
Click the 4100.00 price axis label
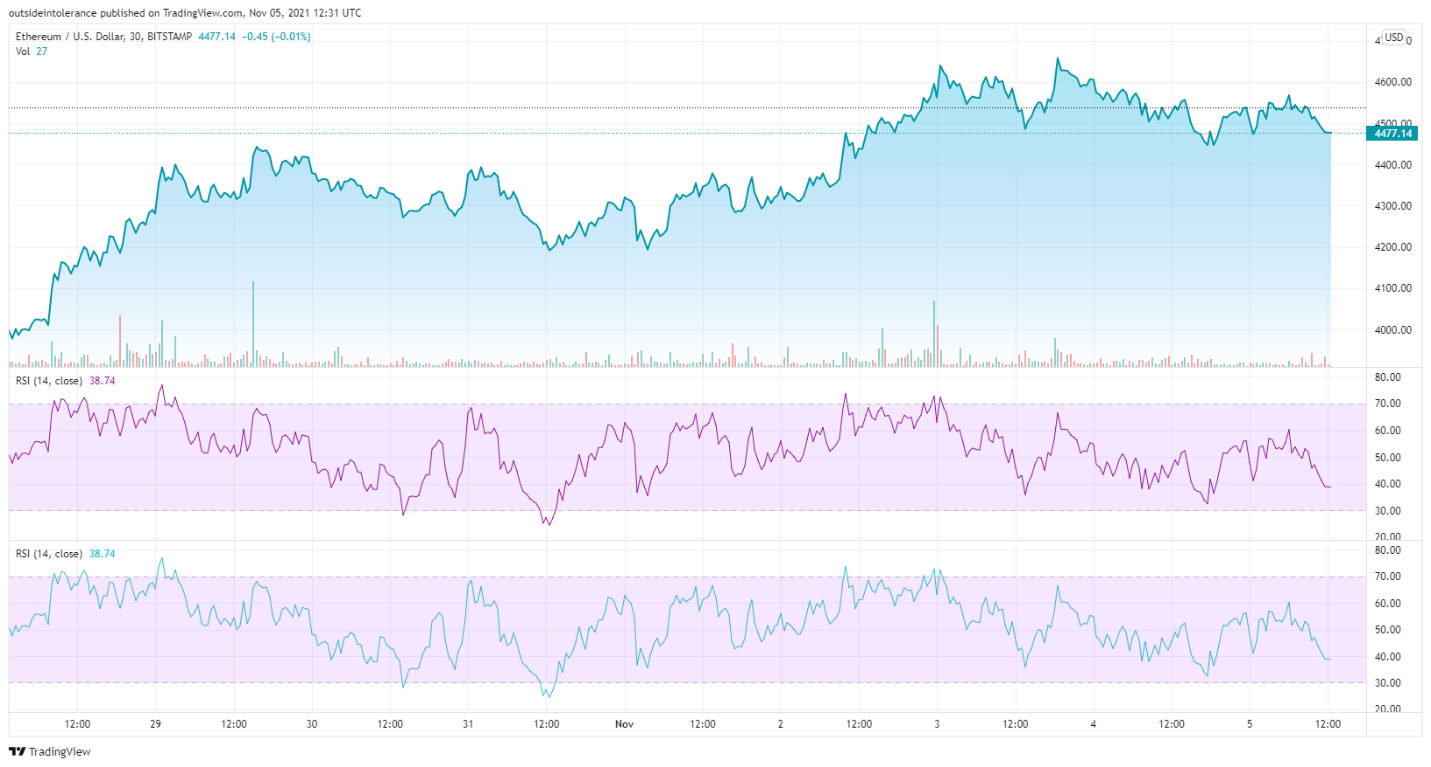(1392, 289)
